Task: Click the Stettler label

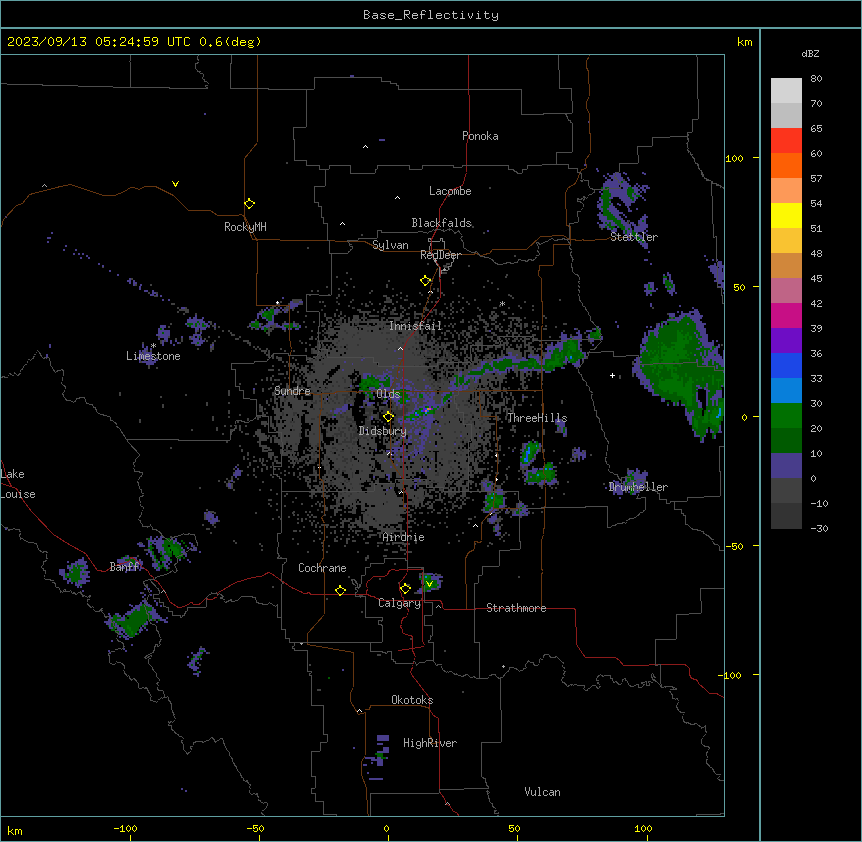Action: (x=634, y=237)
